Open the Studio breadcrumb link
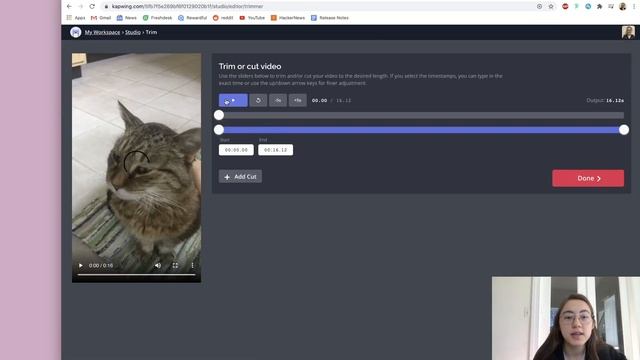This screenshot has width=640, height=360. [x=133, y=32]
